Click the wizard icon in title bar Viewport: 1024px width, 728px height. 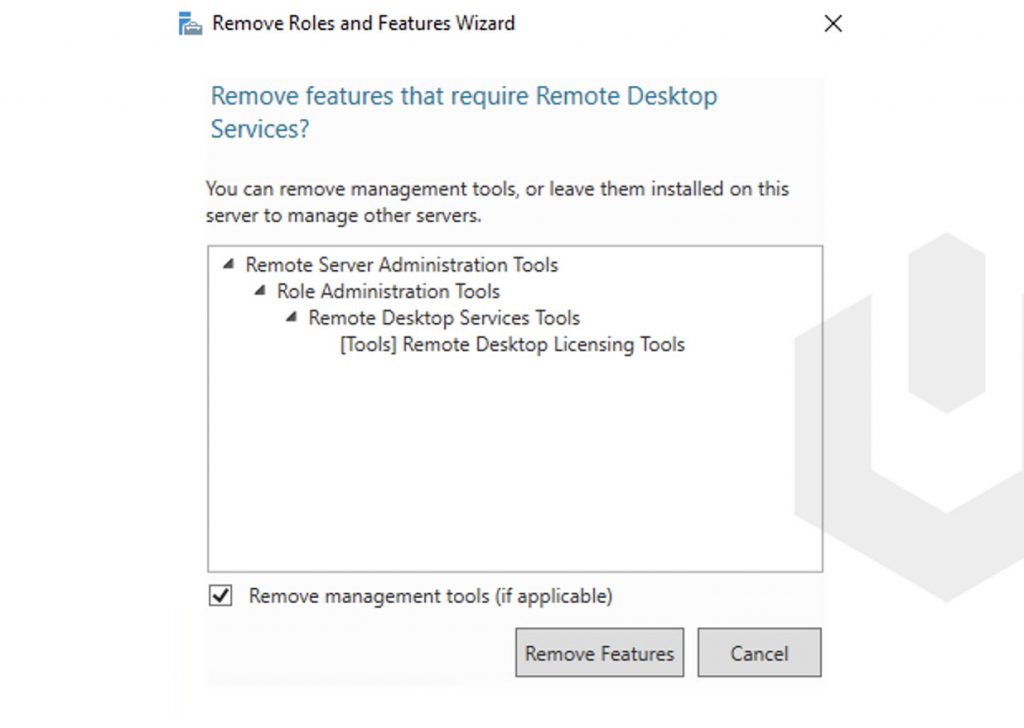point(190,24)
